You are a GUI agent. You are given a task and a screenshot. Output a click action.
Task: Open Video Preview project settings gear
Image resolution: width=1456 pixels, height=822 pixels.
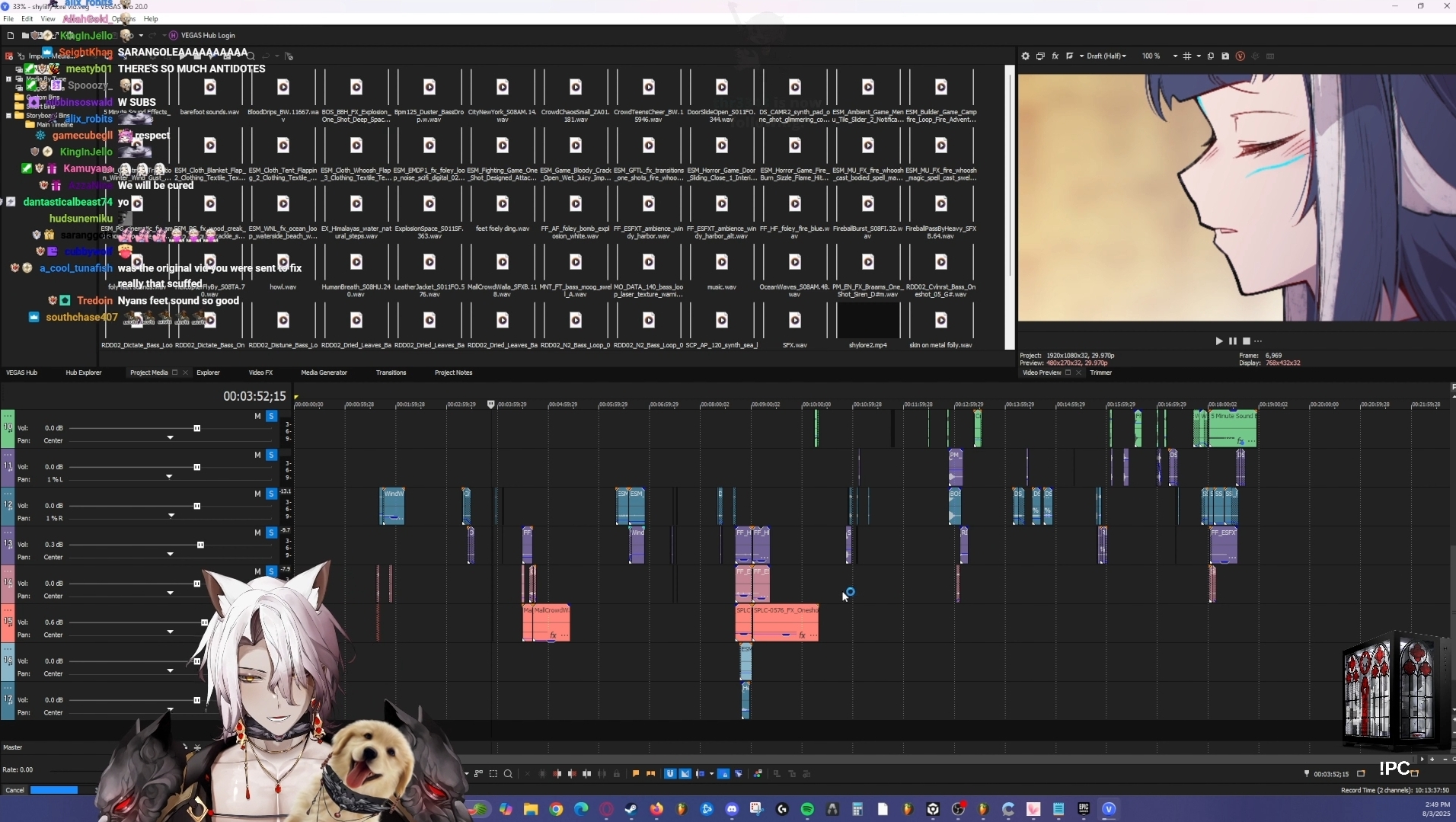click(1025, 56)
